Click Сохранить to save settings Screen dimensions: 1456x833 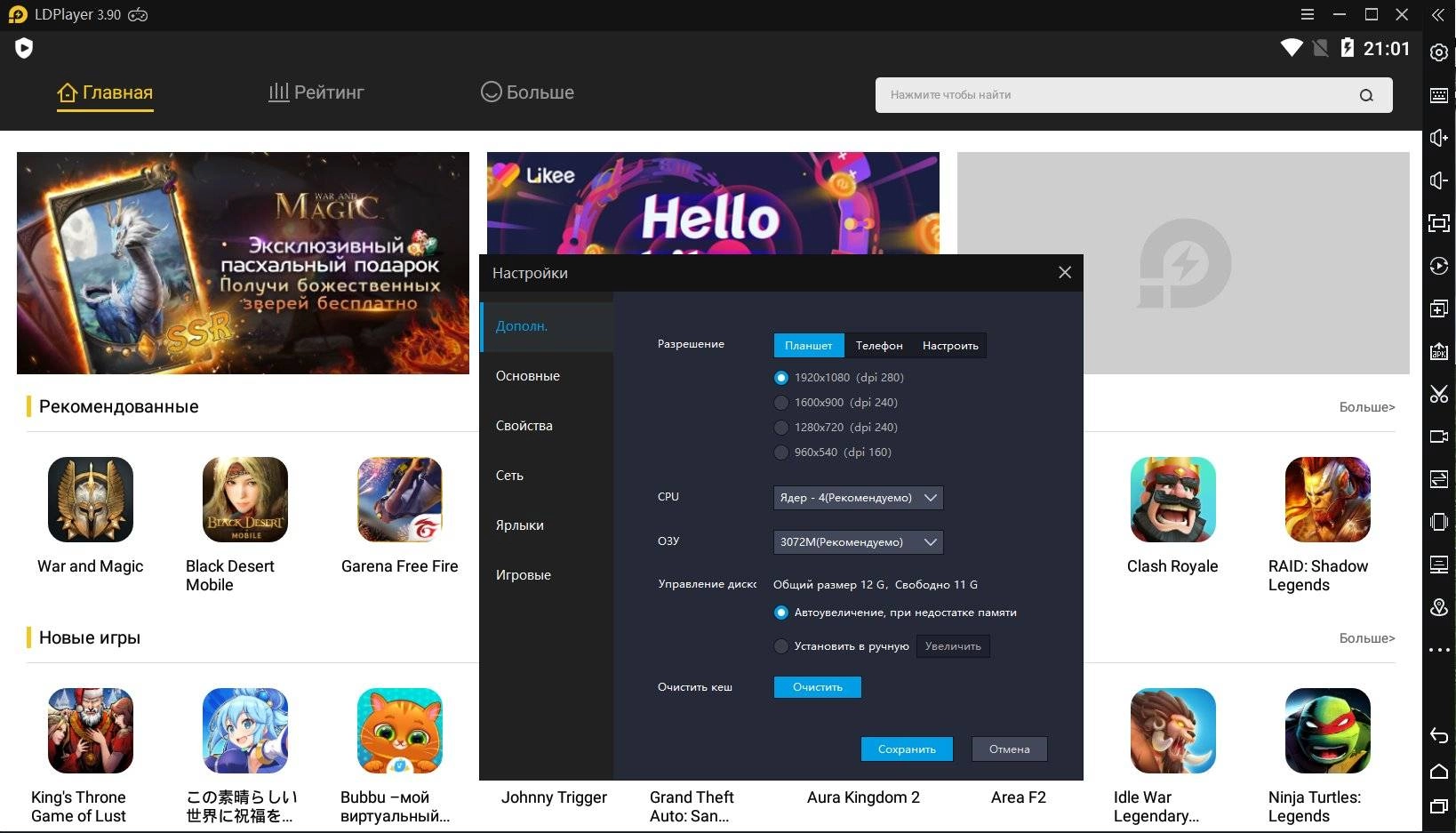click(x=907, y=749)
